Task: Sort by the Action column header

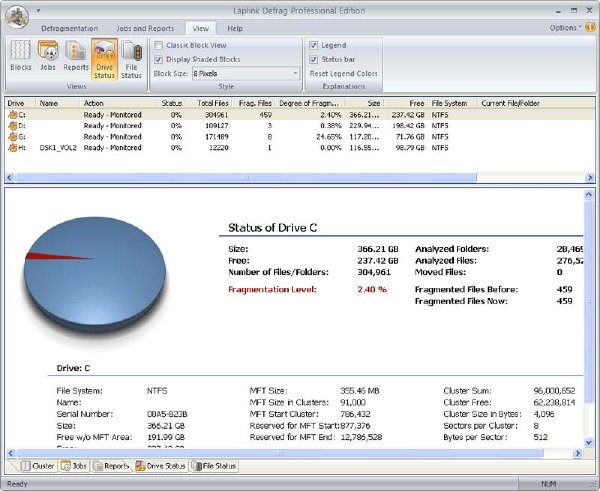Action: pos(118,103)
